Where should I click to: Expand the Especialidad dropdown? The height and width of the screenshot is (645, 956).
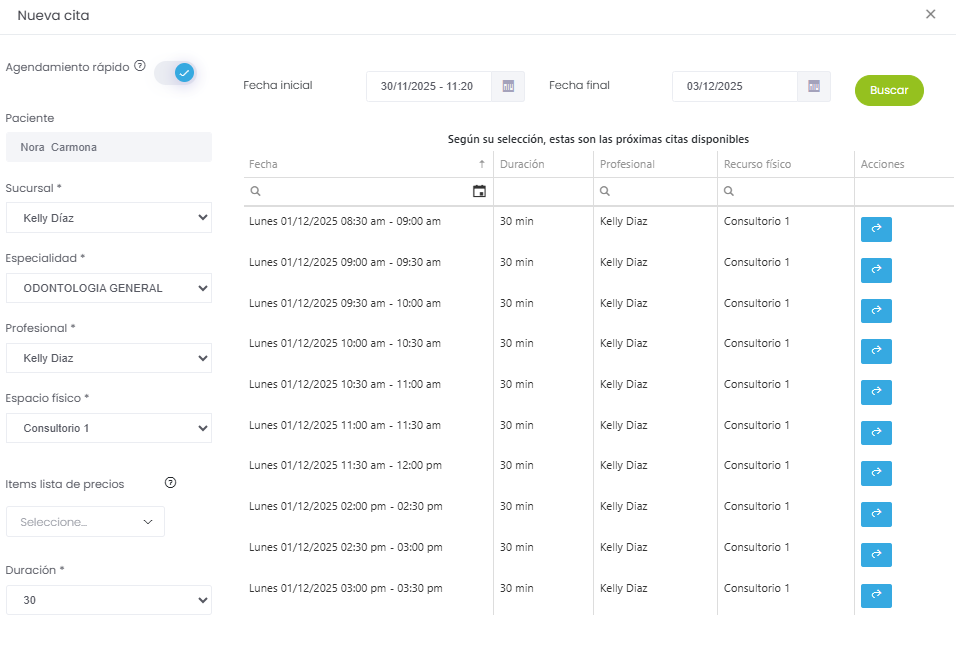coord(109,288)
